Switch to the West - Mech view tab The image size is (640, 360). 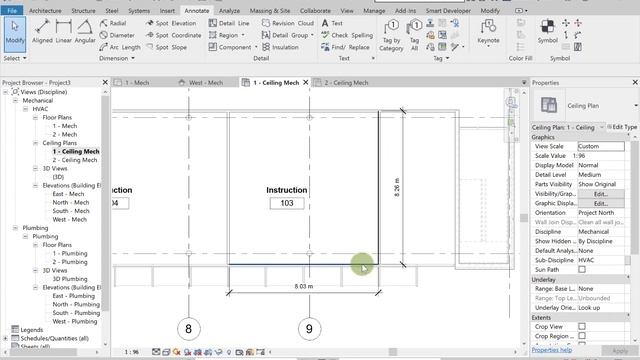tap(206, 82)
